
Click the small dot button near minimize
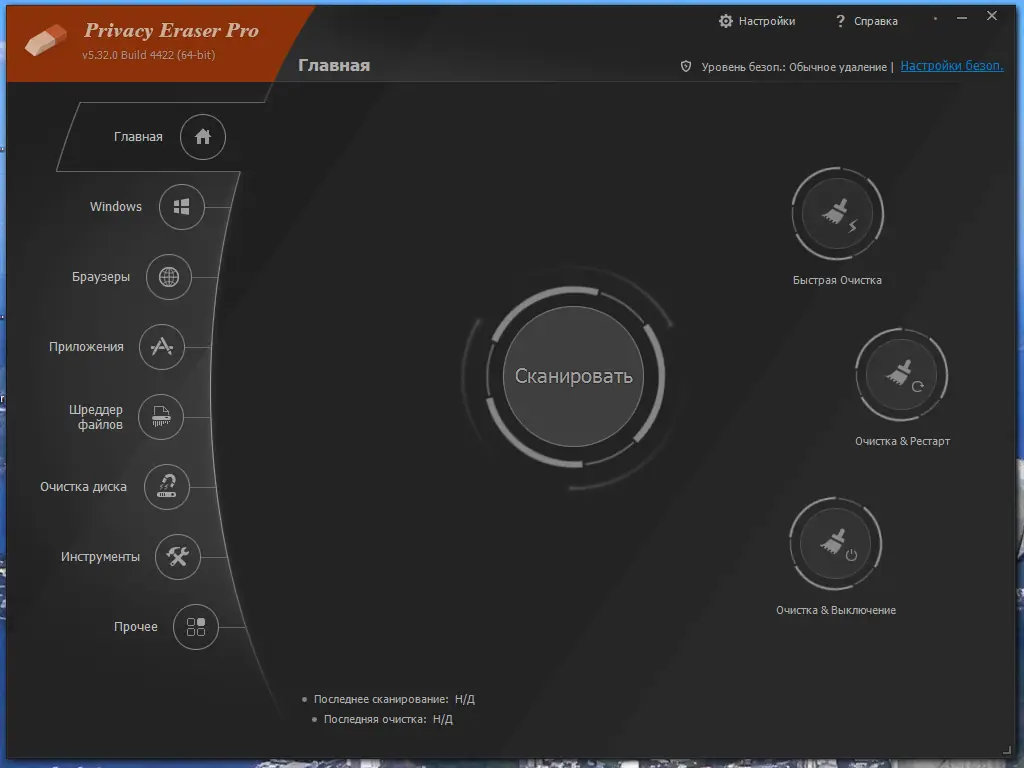[x=935, y=18]
